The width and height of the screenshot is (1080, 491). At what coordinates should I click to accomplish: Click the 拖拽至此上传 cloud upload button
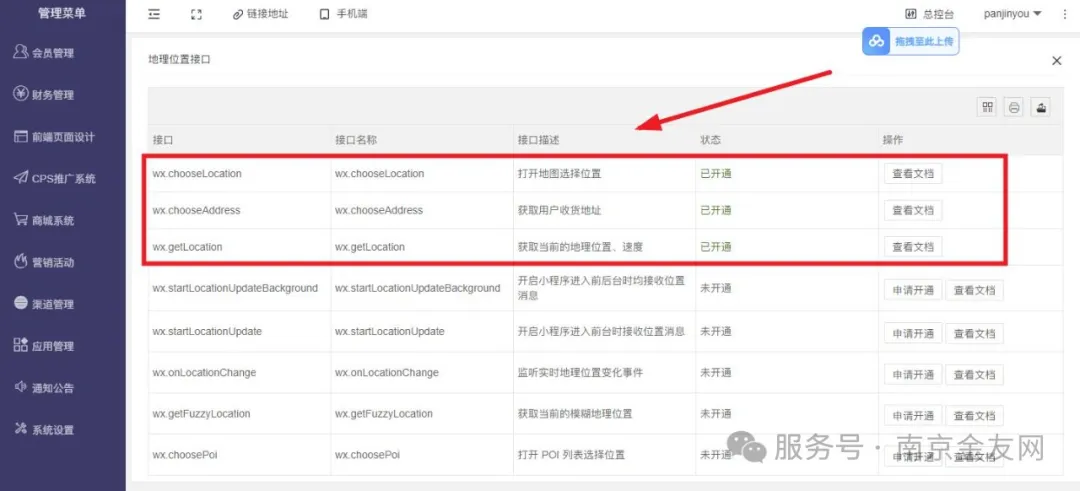[911, 41]
